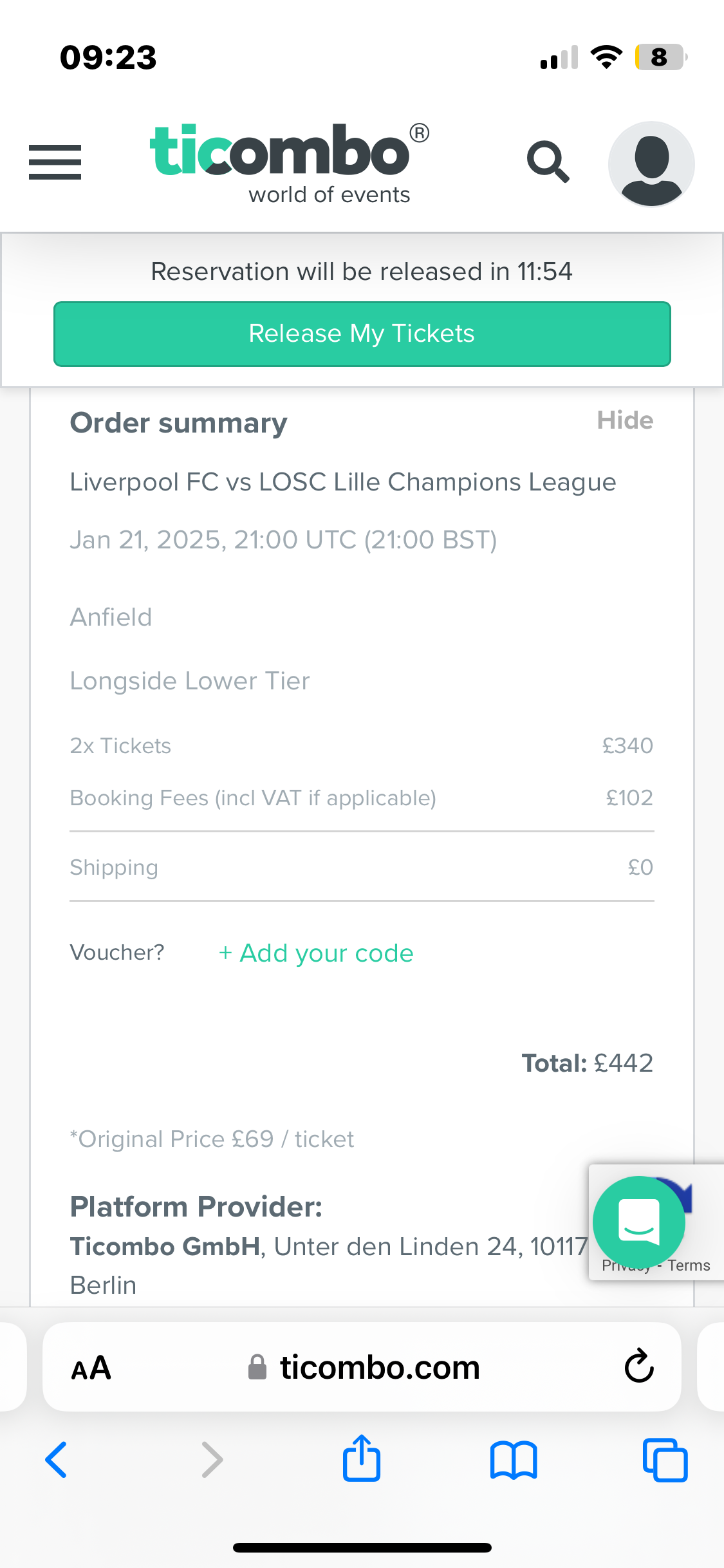Image resolution: width=724 pixels, height=1568 pixels.
Task: Open Safari bookmarks
Action: coord(513,1460)
